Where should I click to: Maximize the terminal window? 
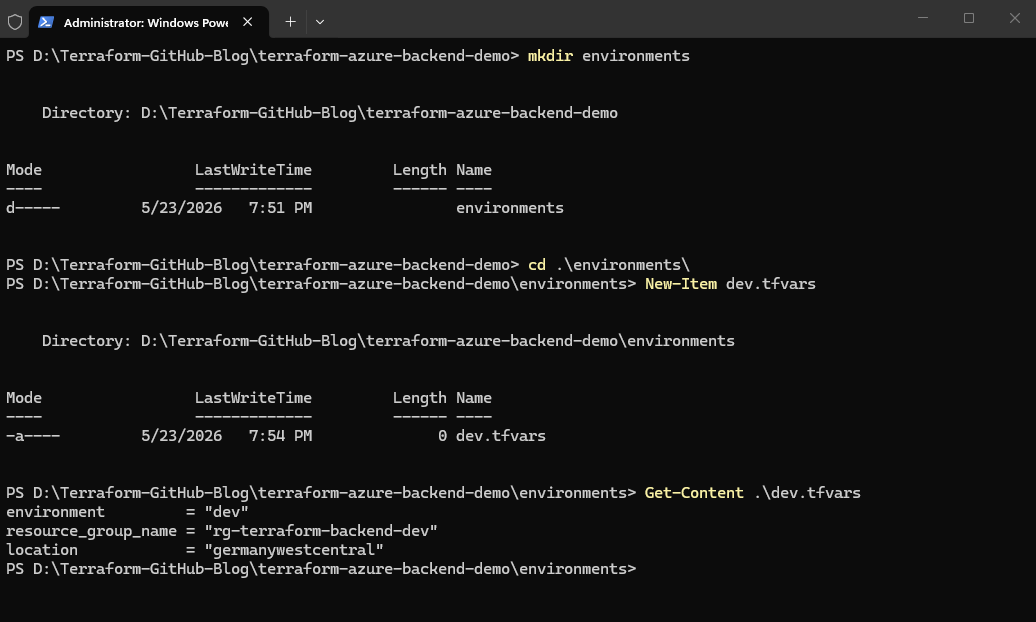pos(969,18)
